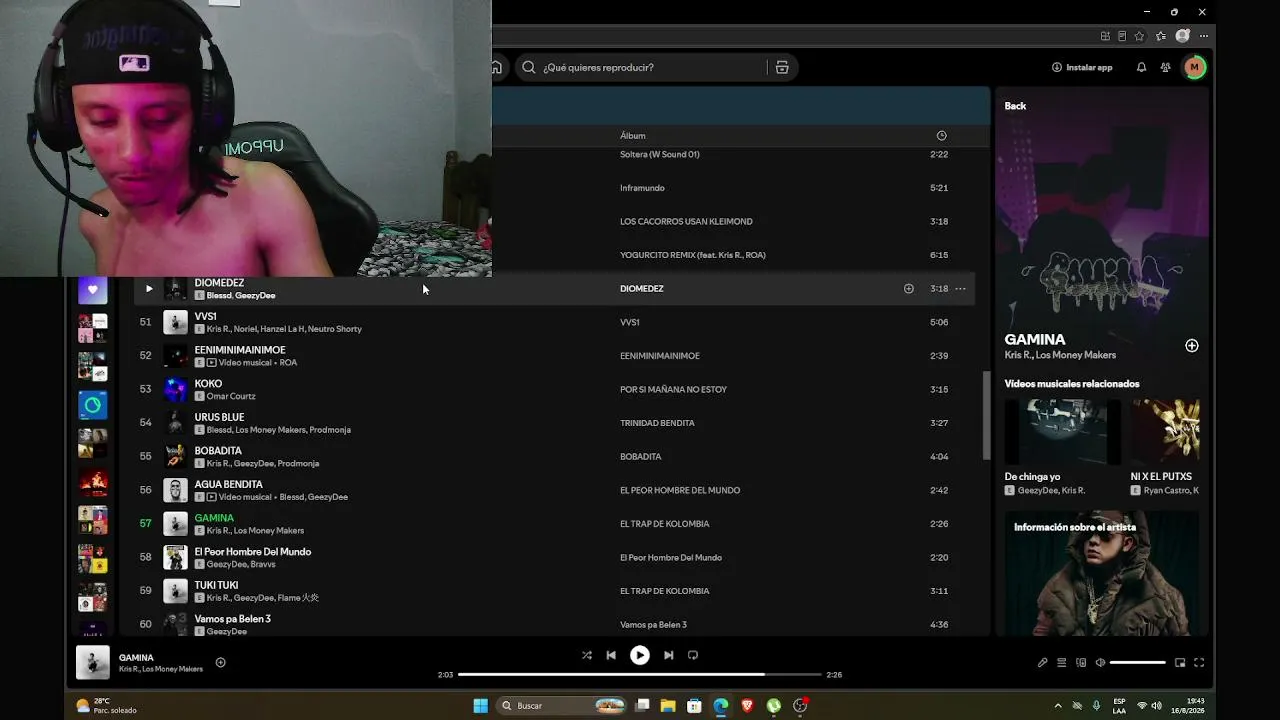This screenshot has width=1280, height=720.
Task: Open the miniplayer icon
Action: click(1180, 662)
